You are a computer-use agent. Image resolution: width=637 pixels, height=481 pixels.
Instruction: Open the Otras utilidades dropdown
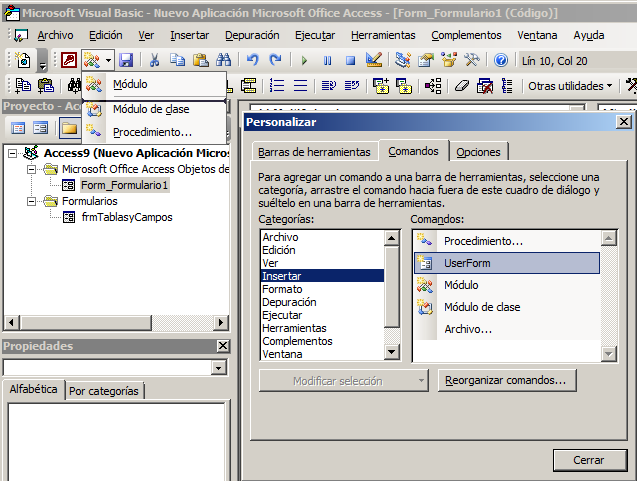click(x=571, y=86)
